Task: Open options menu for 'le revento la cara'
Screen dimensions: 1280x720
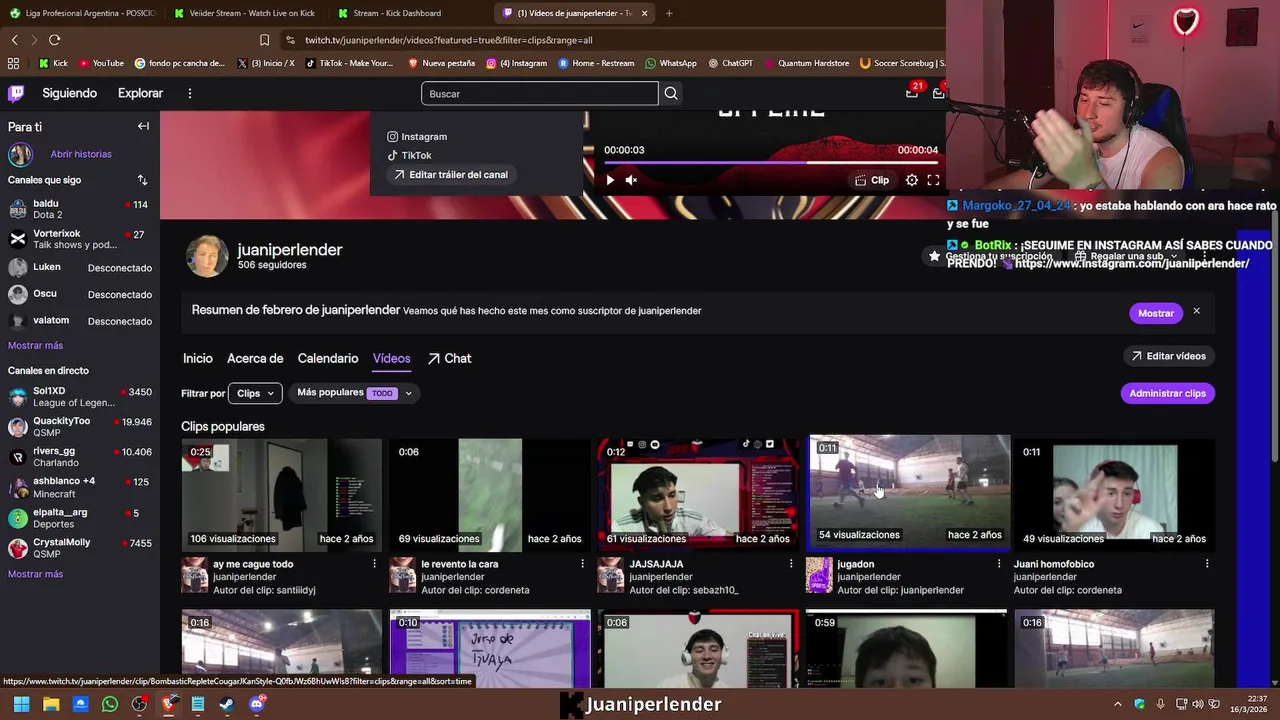Action: (x=582, y=564)
